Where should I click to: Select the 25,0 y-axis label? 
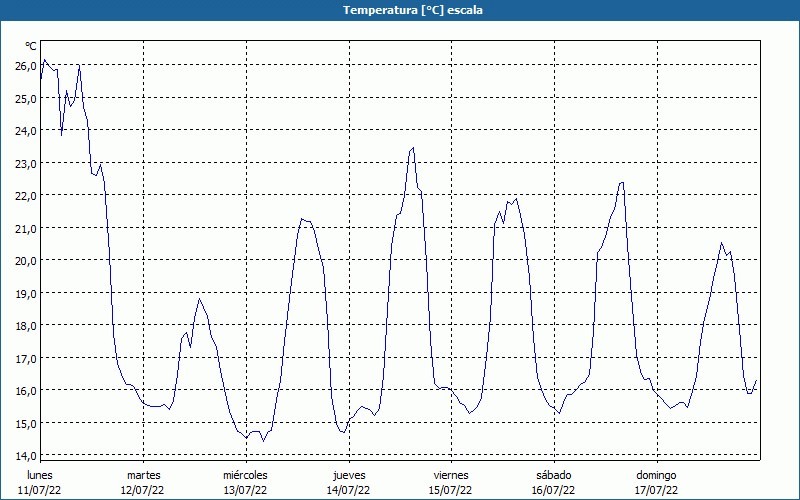tap(26, 98)
